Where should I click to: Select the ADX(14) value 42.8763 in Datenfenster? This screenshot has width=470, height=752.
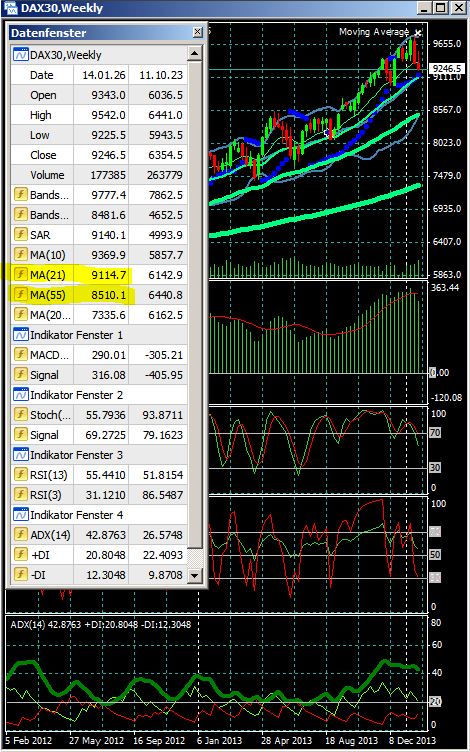click(106, 535)
